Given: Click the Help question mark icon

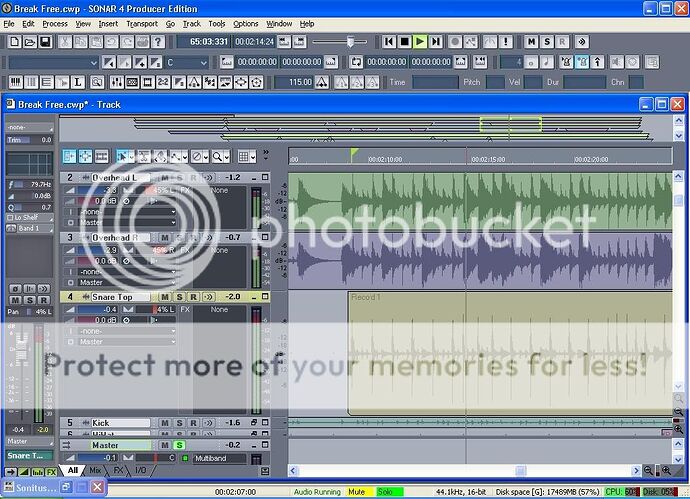Looking at the screenshot, I should (158, 42).
